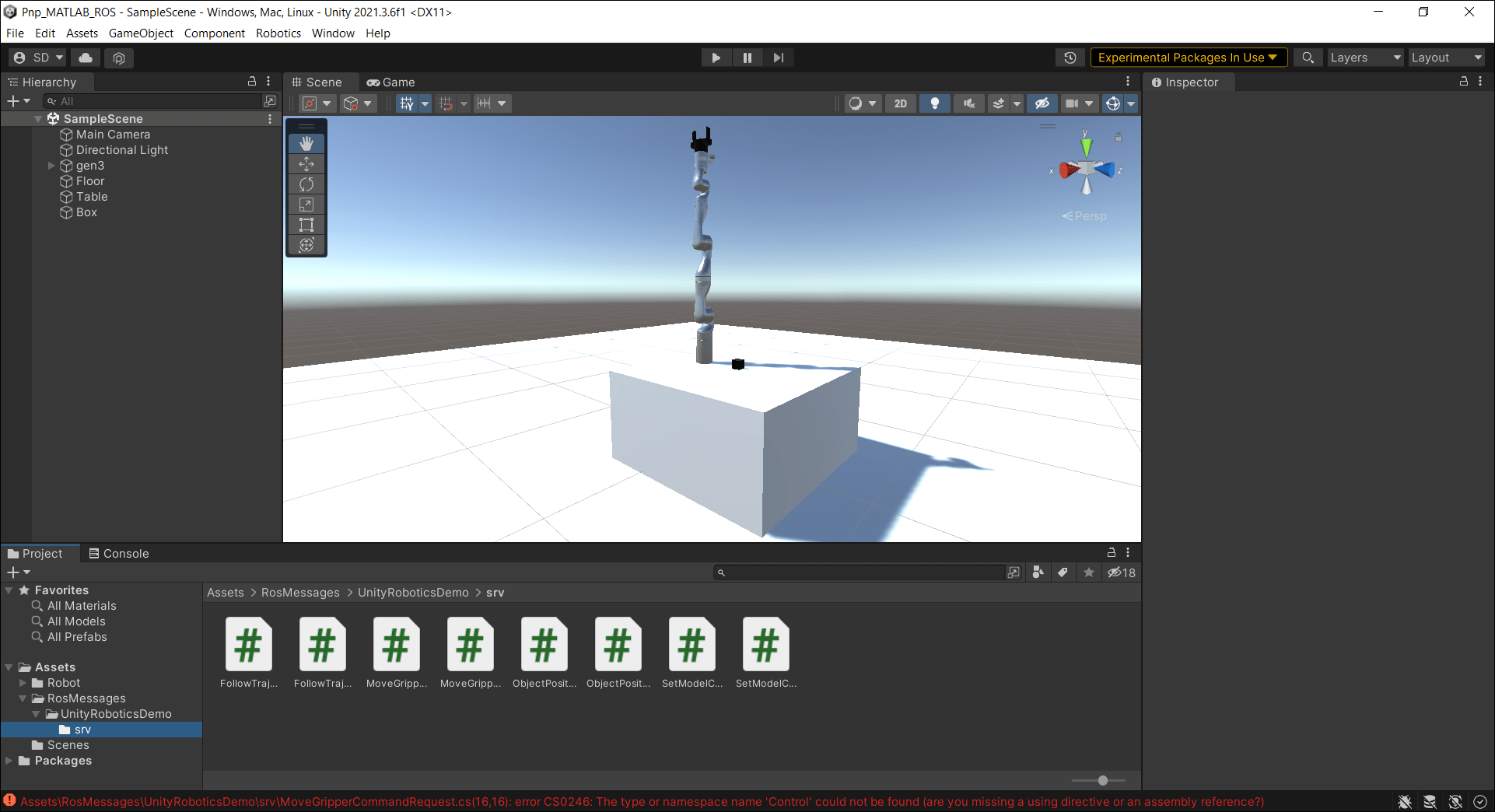Toggle 2D mode in the Scene view

900,103
